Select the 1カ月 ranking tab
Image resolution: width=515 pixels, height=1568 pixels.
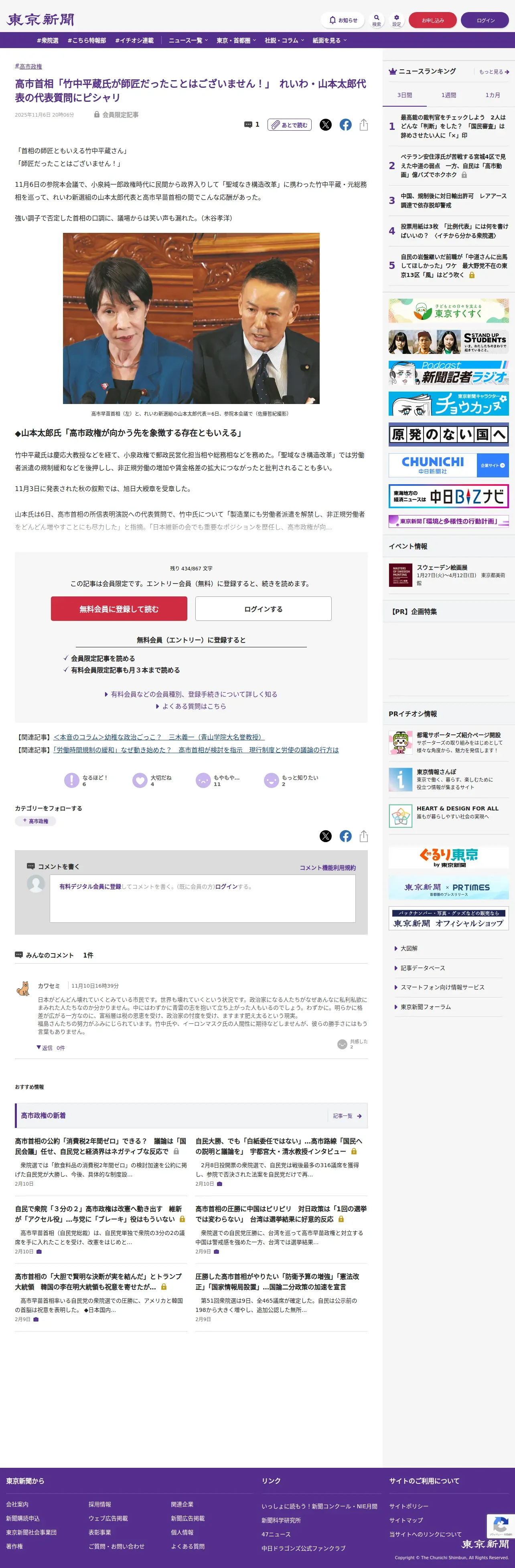493,95
